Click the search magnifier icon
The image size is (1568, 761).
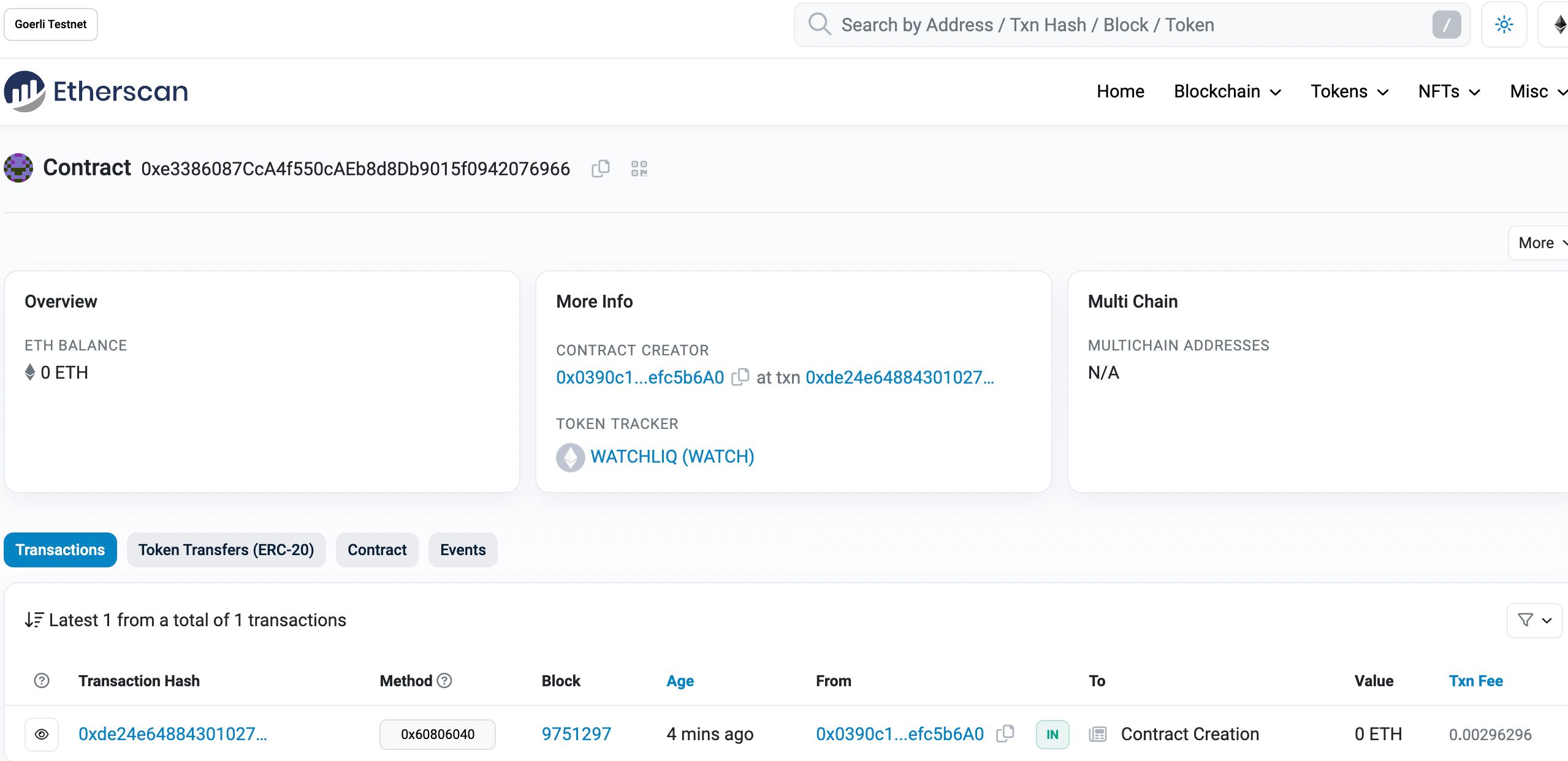(819, 25)
